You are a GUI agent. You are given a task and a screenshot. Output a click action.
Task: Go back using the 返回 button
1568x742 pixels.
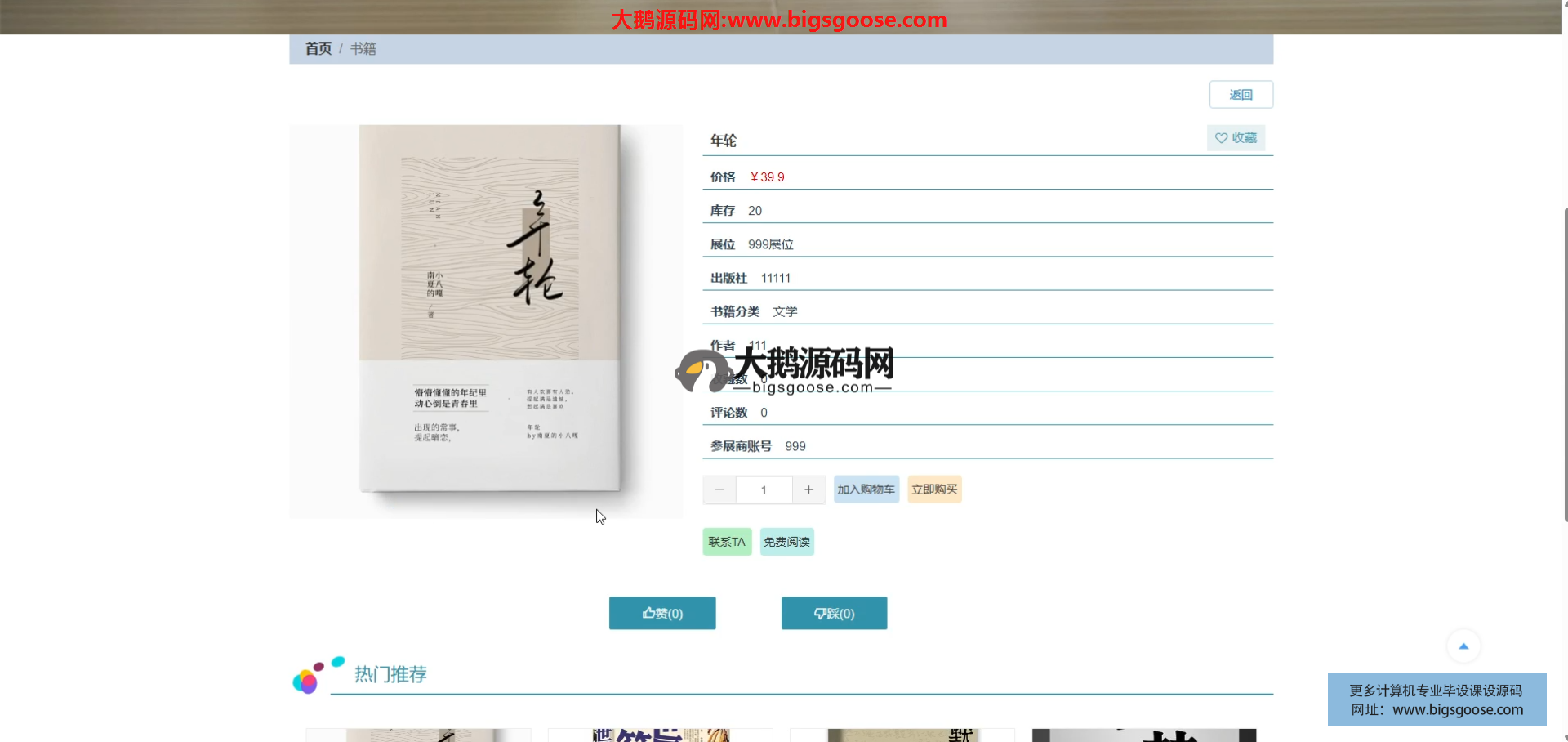tap(1241, 95)
